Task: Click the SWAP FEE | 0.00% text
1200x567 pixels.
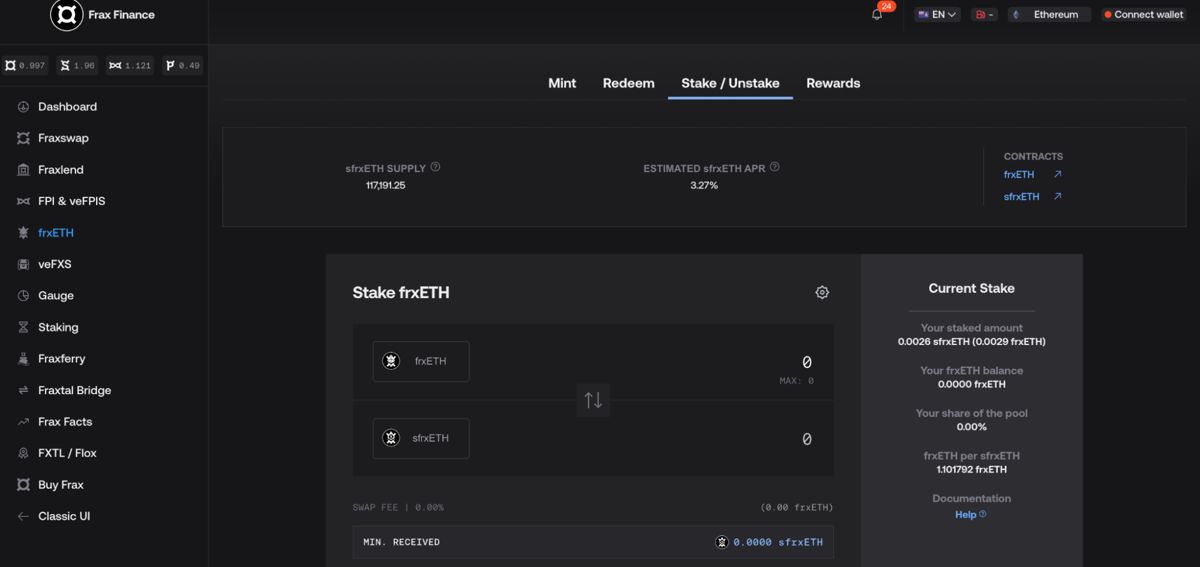Action: pyautogui.click(x=398, y=507)
